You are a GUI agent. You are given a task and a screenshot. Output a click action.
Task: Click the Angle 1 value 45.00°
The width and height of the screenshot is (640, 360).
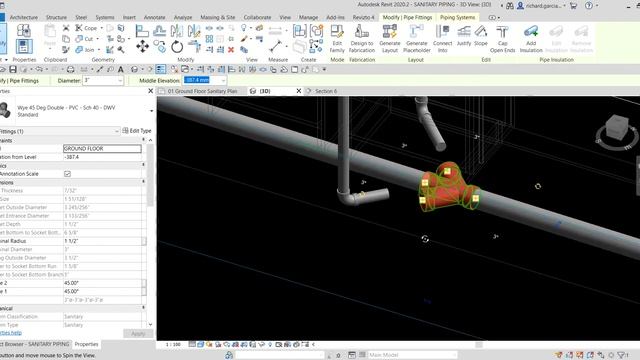(102, 291)
